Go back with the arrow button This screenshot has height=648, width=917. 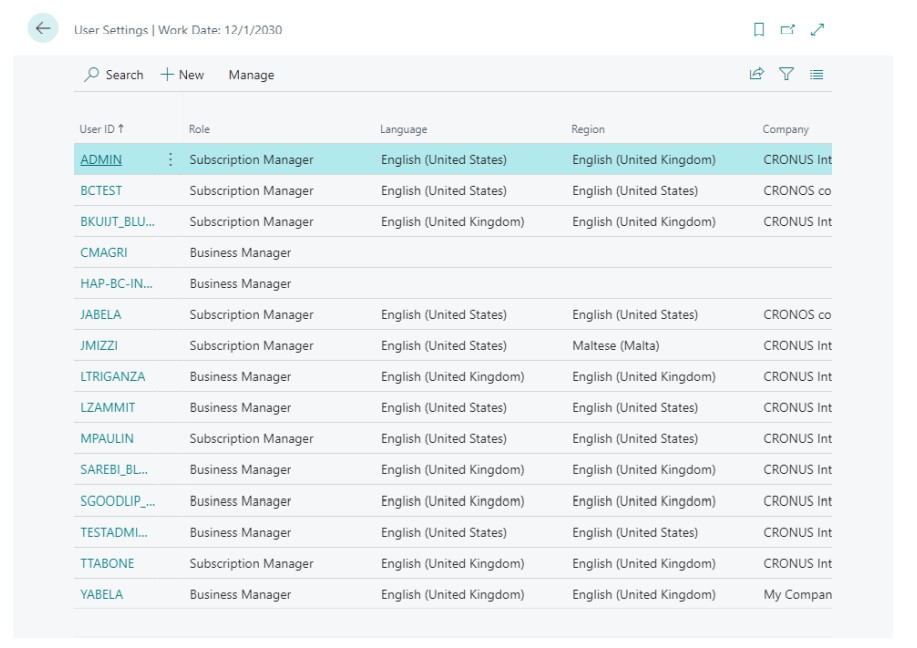tap(43, 28)
